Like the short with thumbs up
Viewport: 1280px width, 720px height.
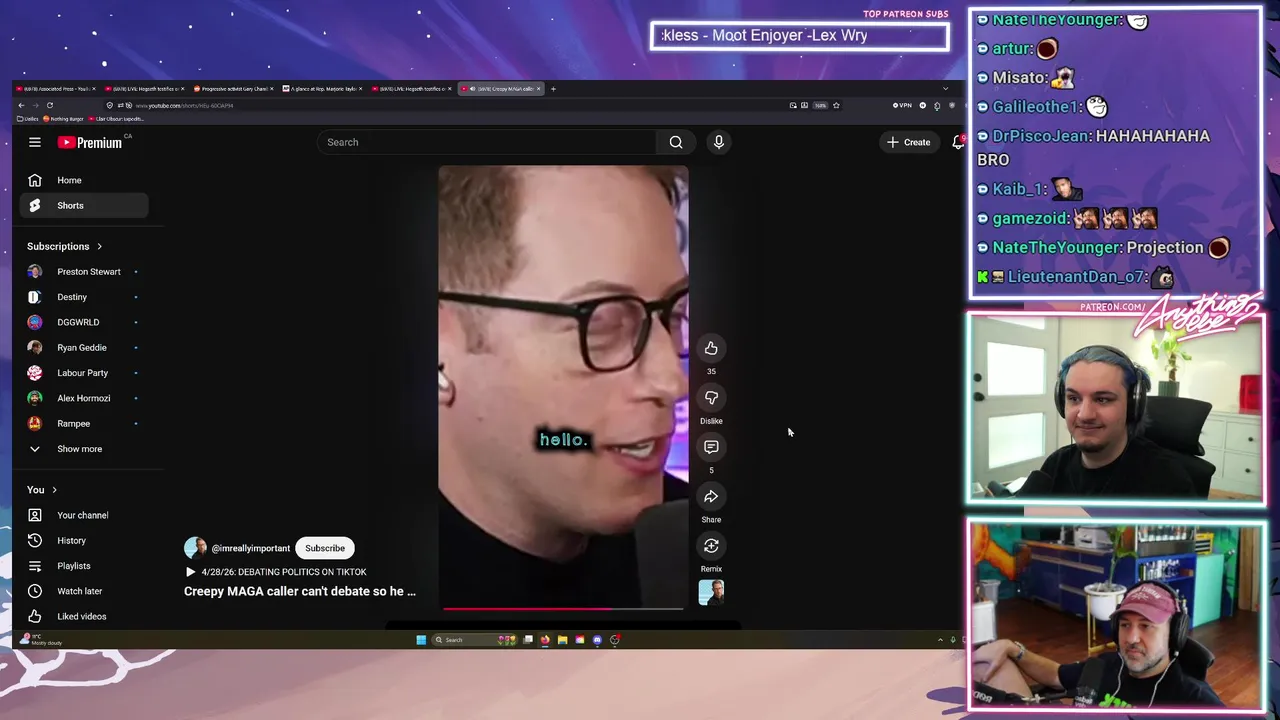(711, 348)
